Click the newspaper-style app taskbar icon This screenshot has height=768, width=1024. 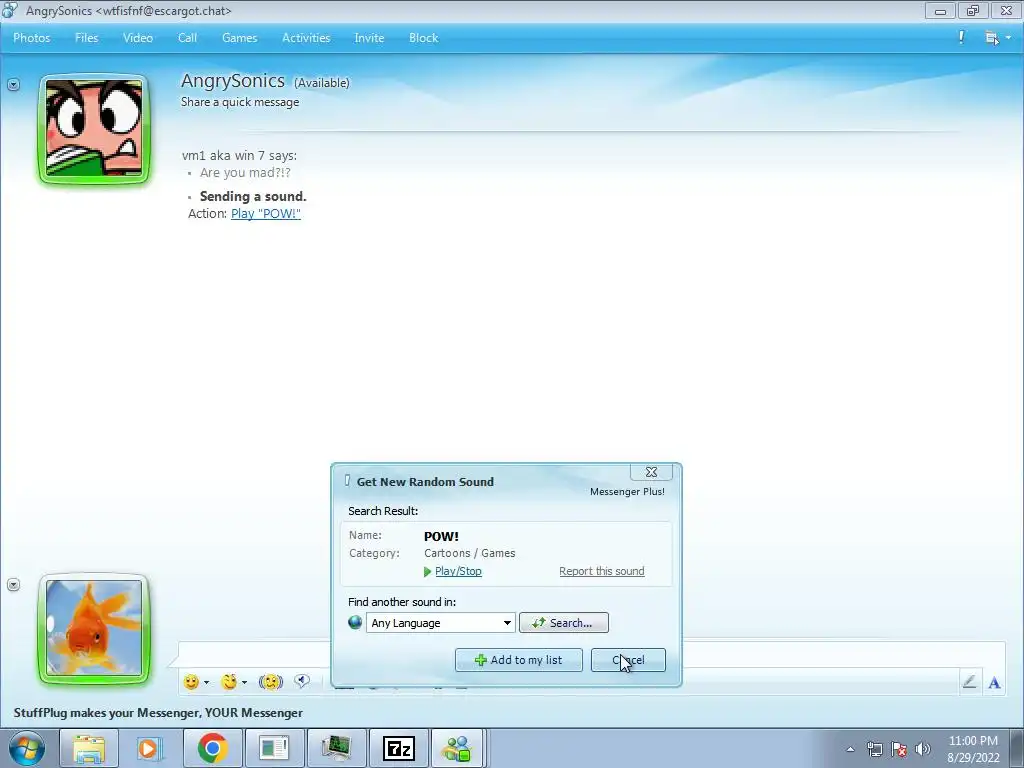click(x=274, y=748)
